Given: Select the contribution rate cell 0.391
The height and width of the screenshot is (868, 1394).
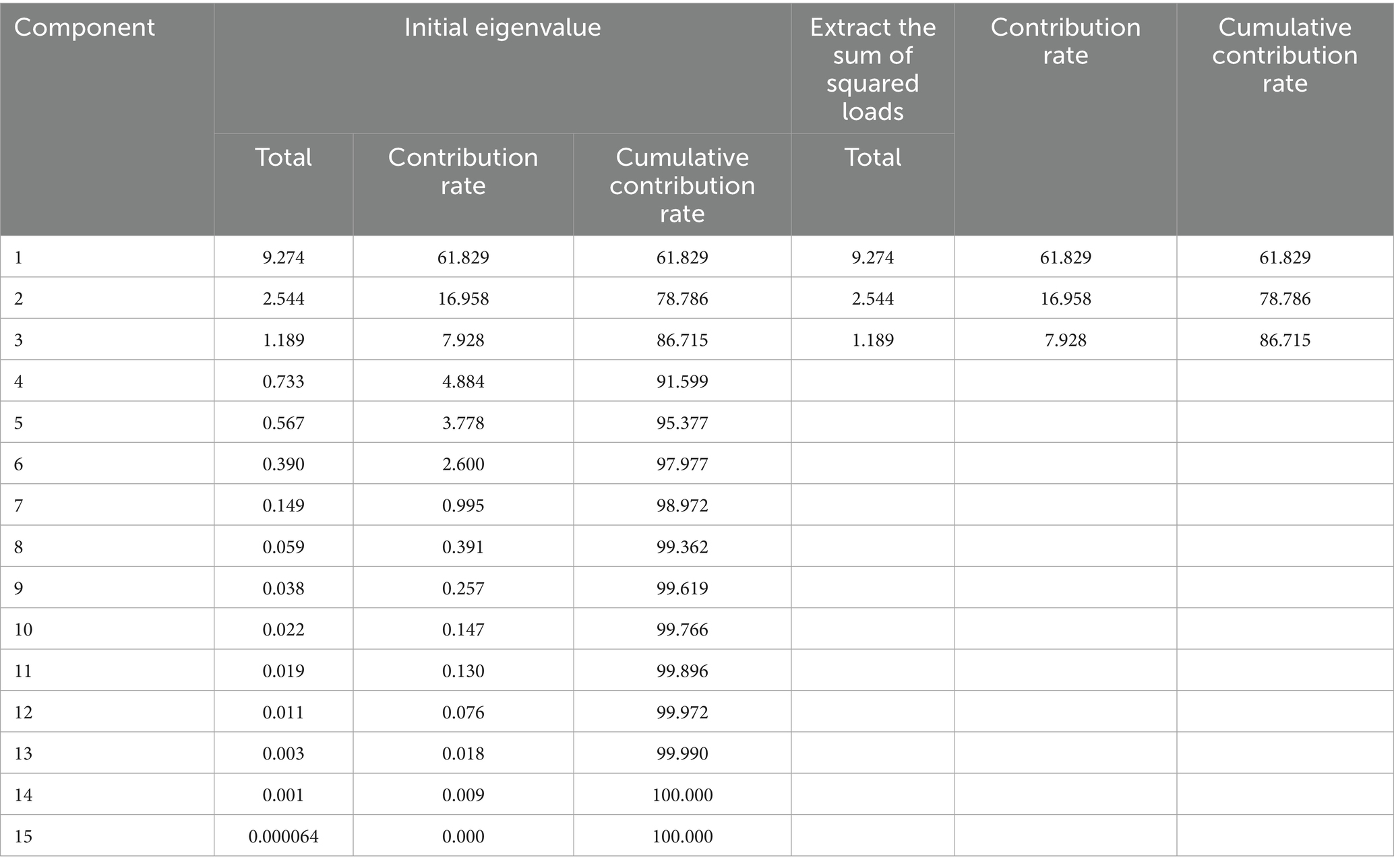Looking at the screenshot, I should (463, 547).
